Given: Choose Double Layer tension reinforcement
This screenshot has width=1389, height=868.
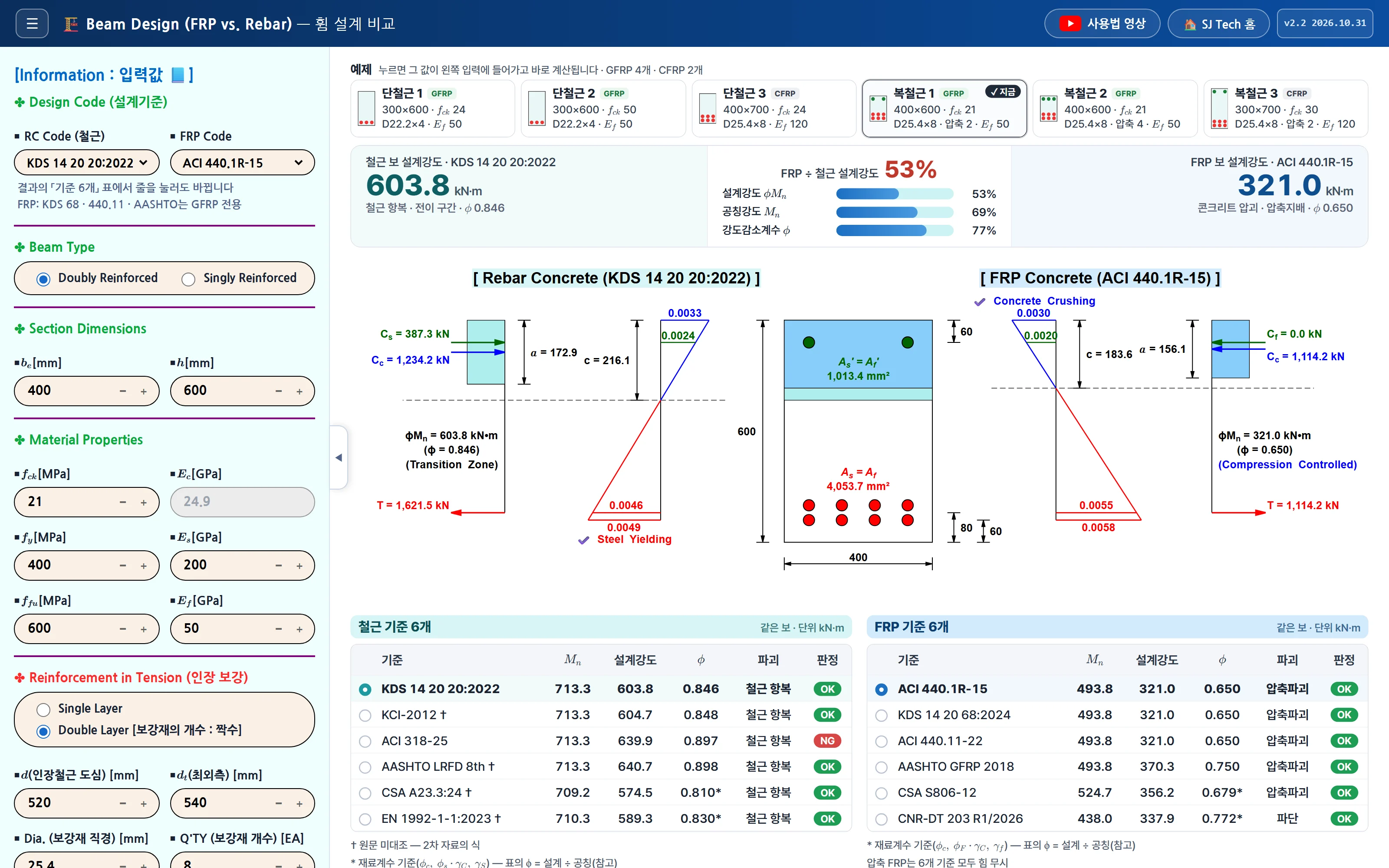Looking at the screenshot, I should [x=43, y=731].
